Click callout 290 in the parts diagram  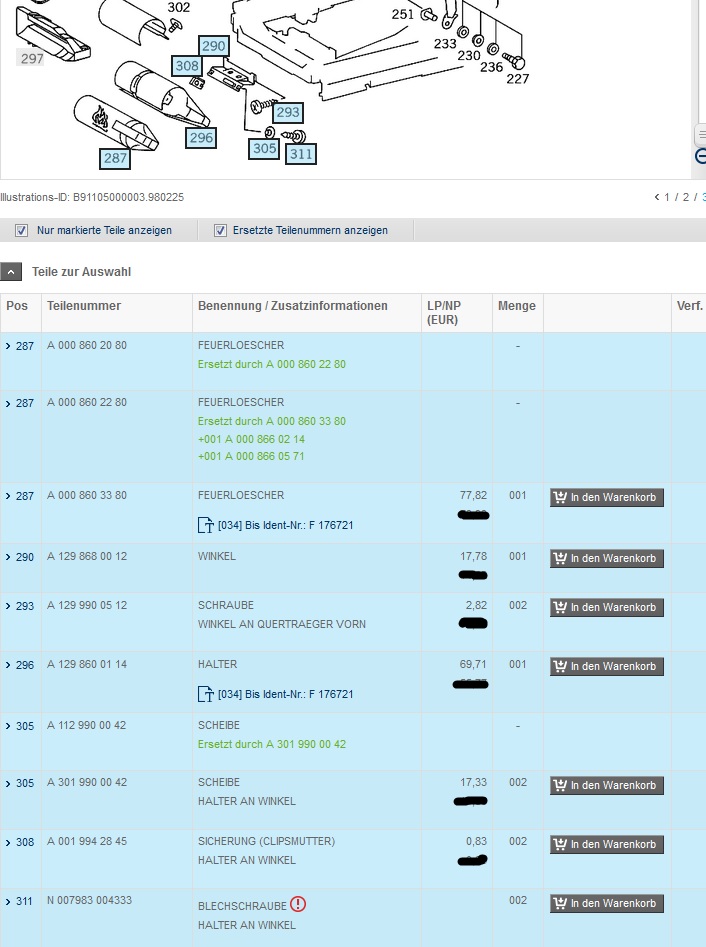[x=214, y=46]
